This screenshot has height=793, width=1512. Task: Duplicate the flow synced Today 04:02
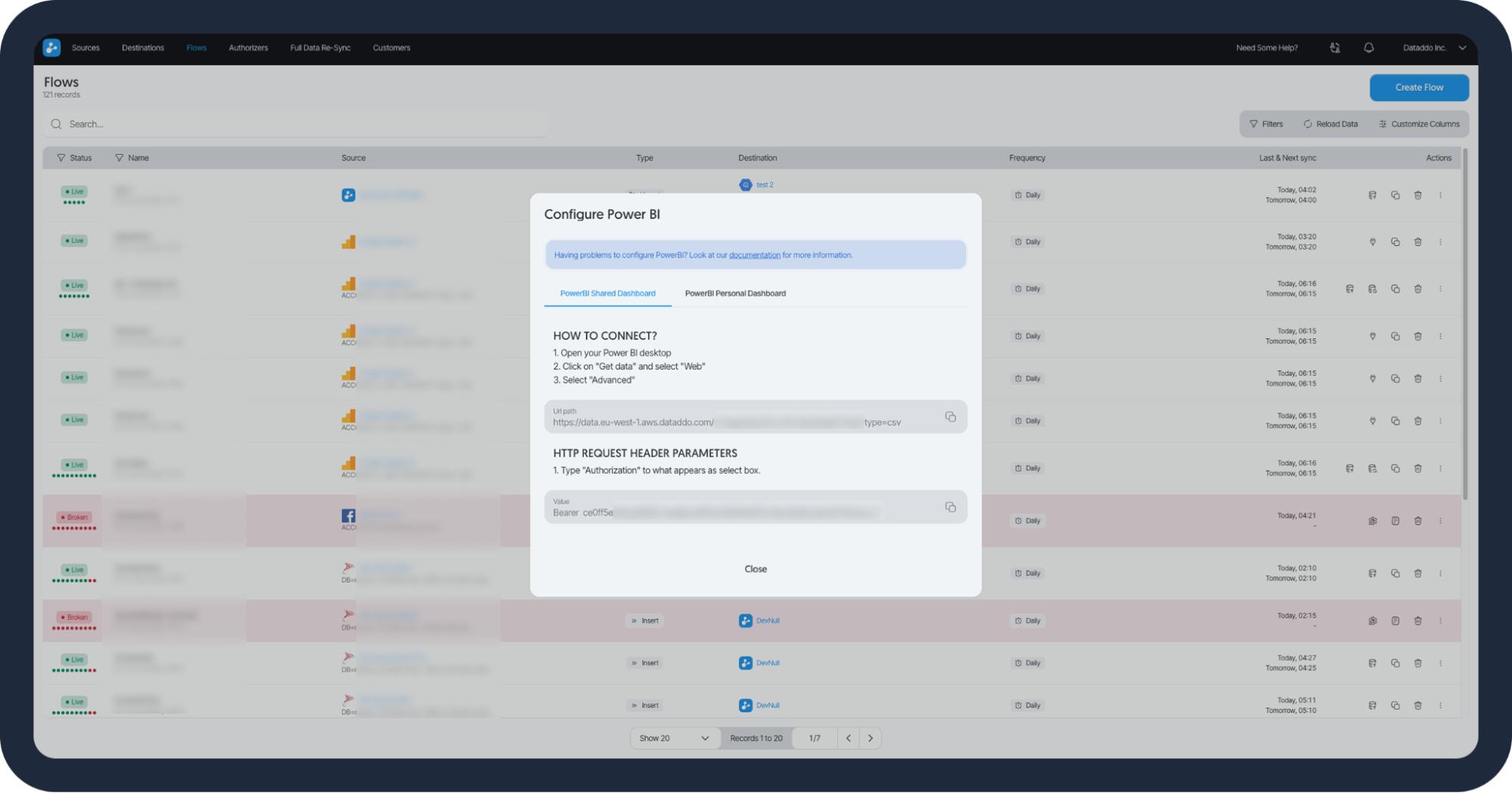[1395, 195]
